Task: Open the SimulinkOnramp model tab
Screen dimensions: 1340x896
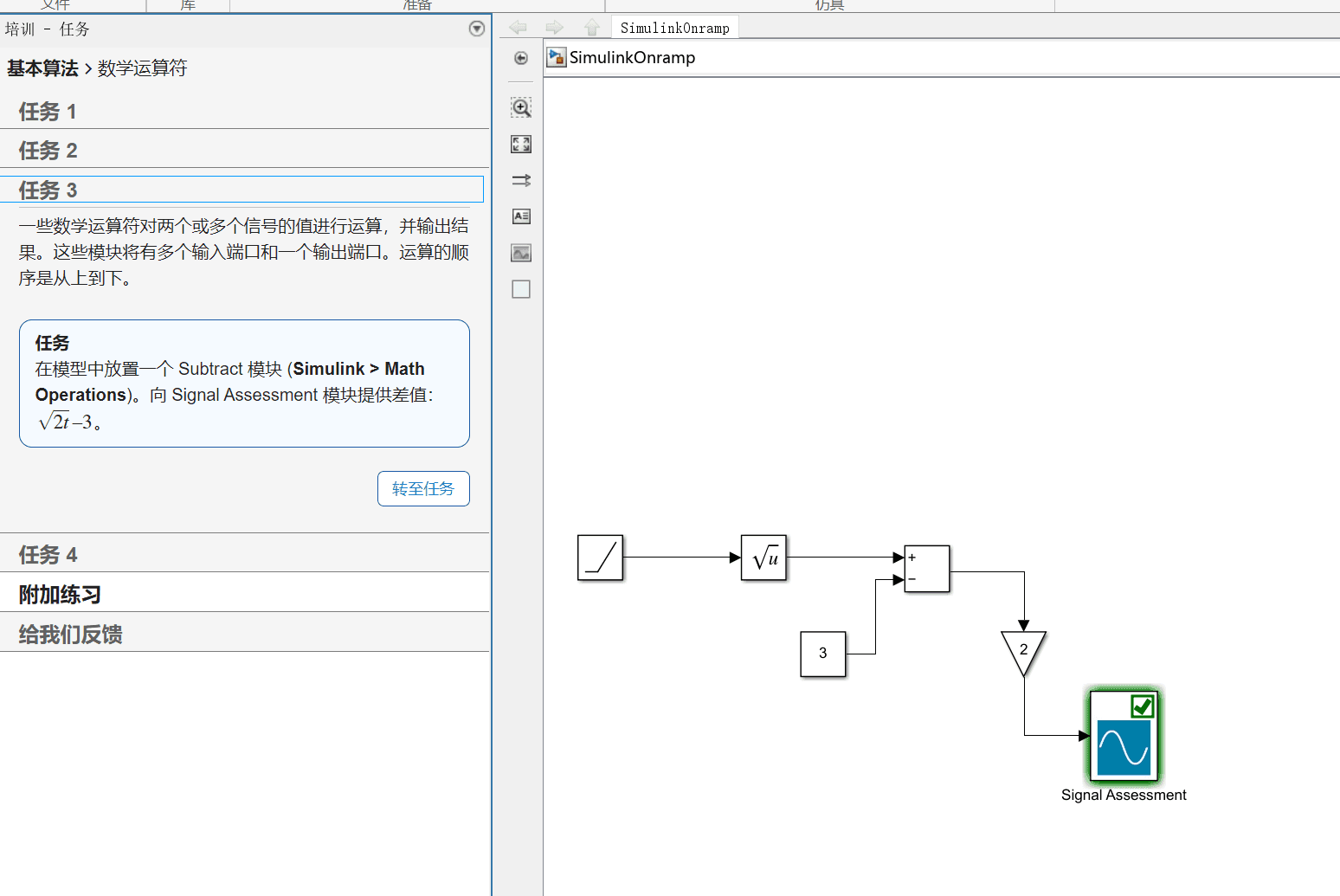Action: tap(675, 28)
